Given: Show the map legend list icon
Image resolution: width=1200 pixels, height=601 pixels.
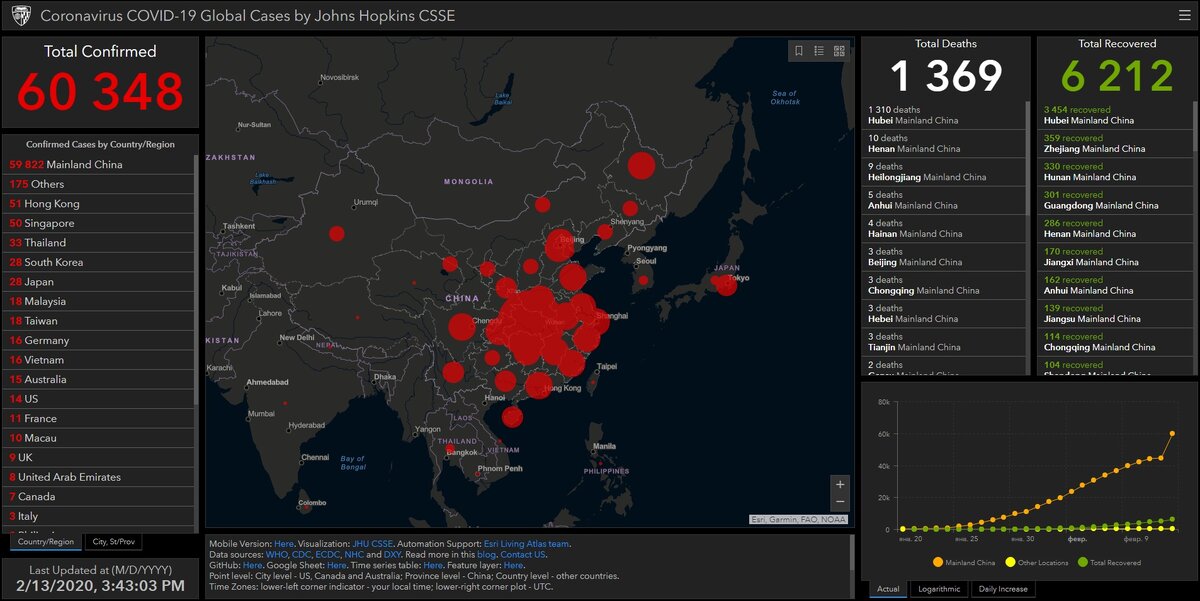Looking at the screenshot, I should coord(819,51).
